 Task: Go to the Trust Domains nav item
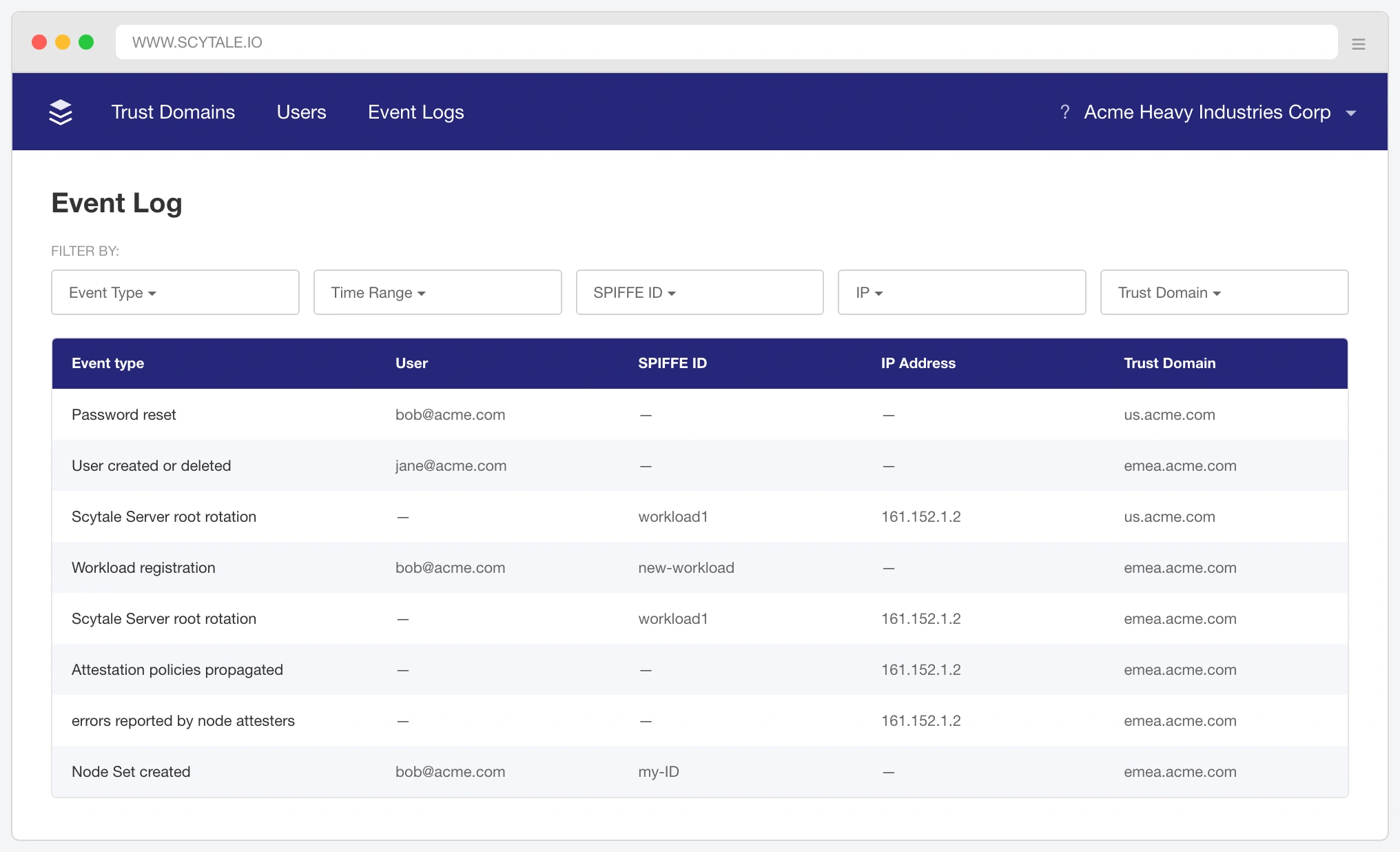coord(173,112)
